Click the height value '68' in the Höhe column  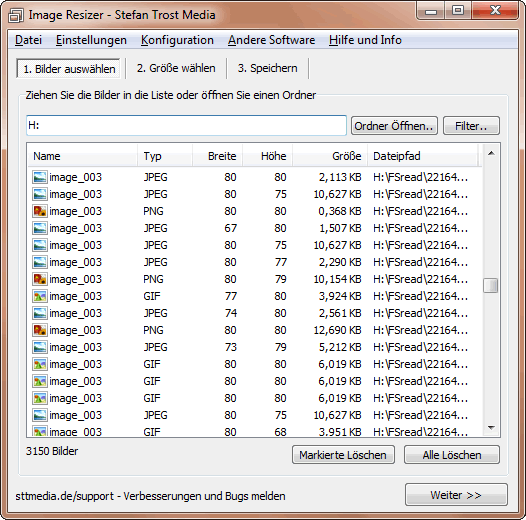(280, 432)
